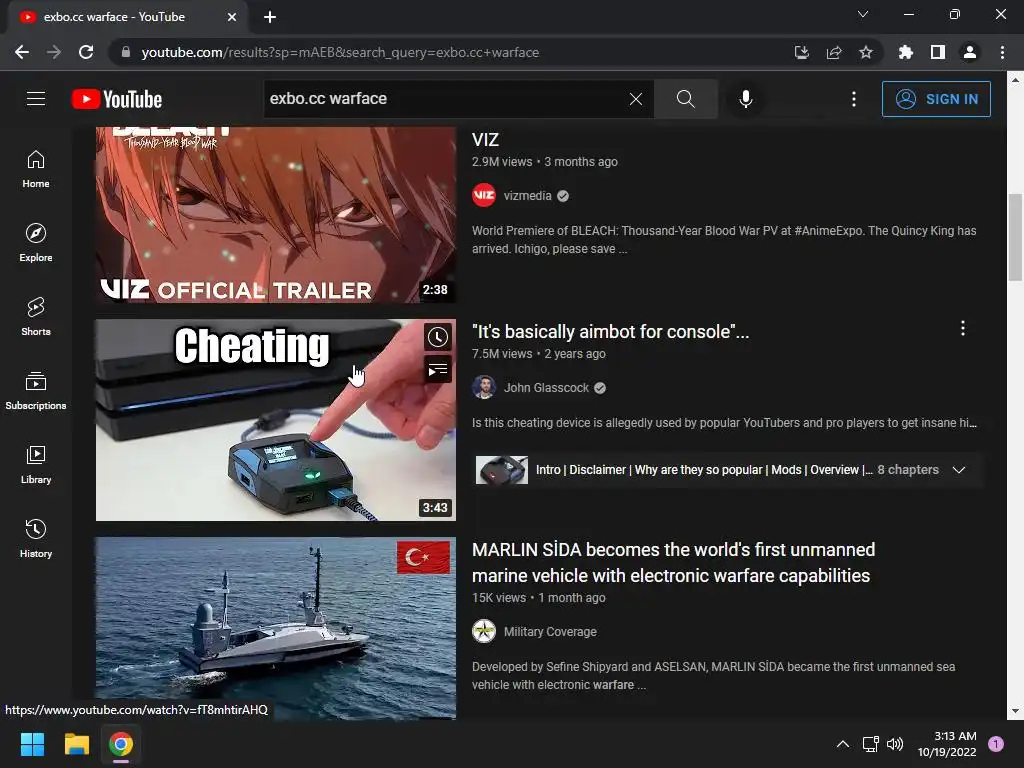Open the "It's basically aimbot for console" title
The image size is (1024, 768).
click(x=610, y=332)
